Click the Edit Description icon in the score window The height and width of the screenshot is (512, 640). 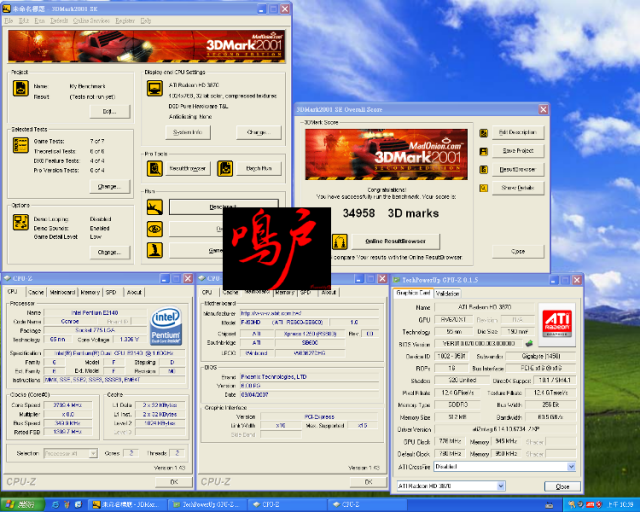pos(483,133)
